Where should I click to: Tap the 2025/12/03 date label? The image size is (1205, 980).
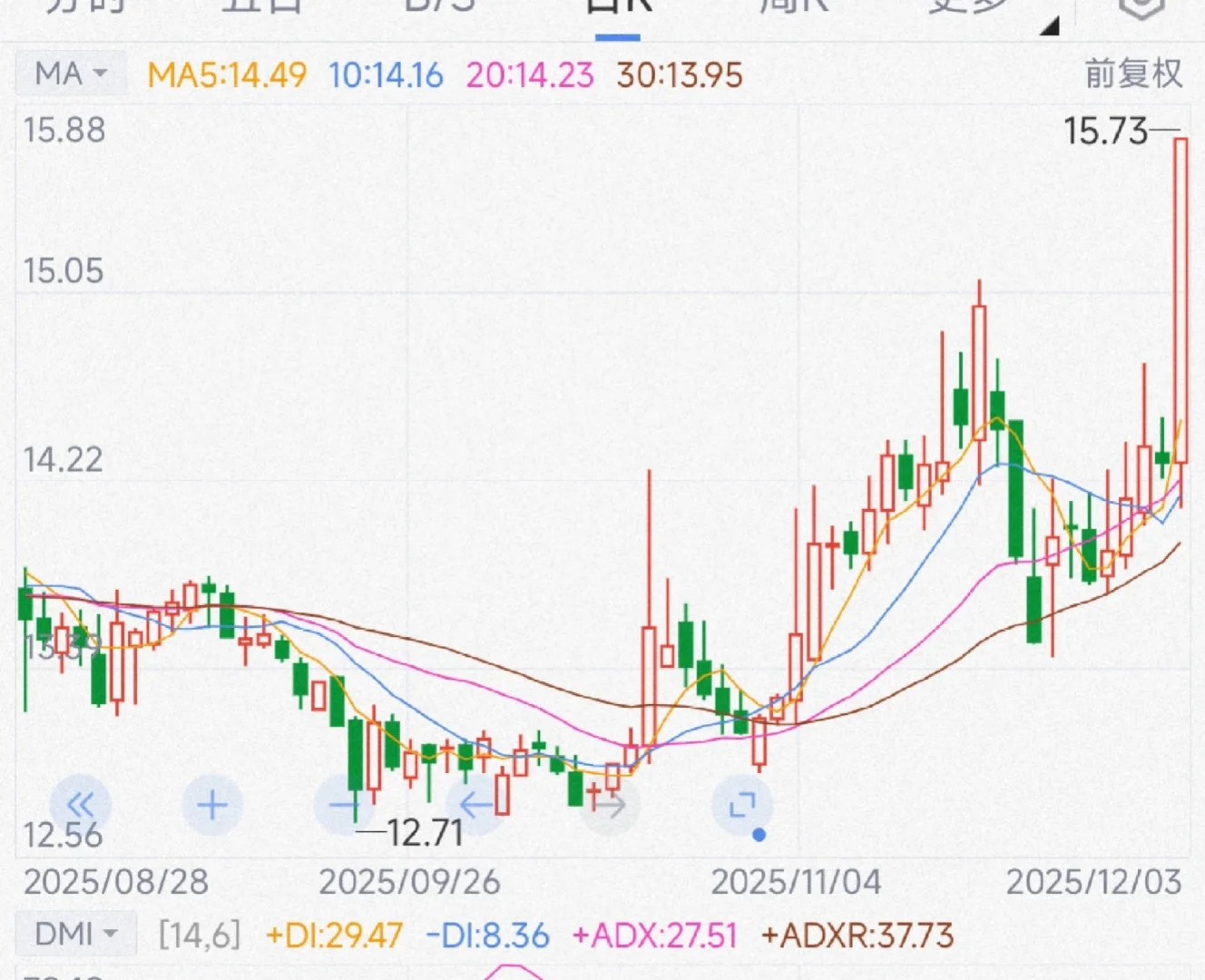point(1094,882)
